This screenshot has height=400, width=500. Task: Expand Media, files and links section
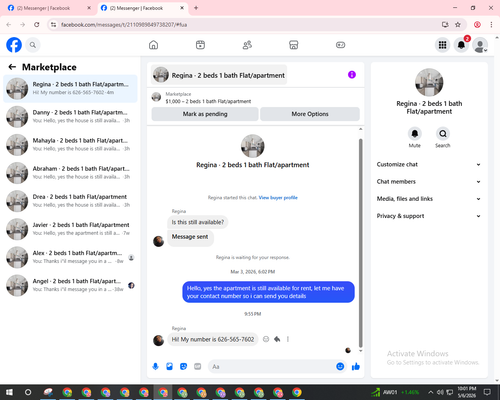[429, 199]
